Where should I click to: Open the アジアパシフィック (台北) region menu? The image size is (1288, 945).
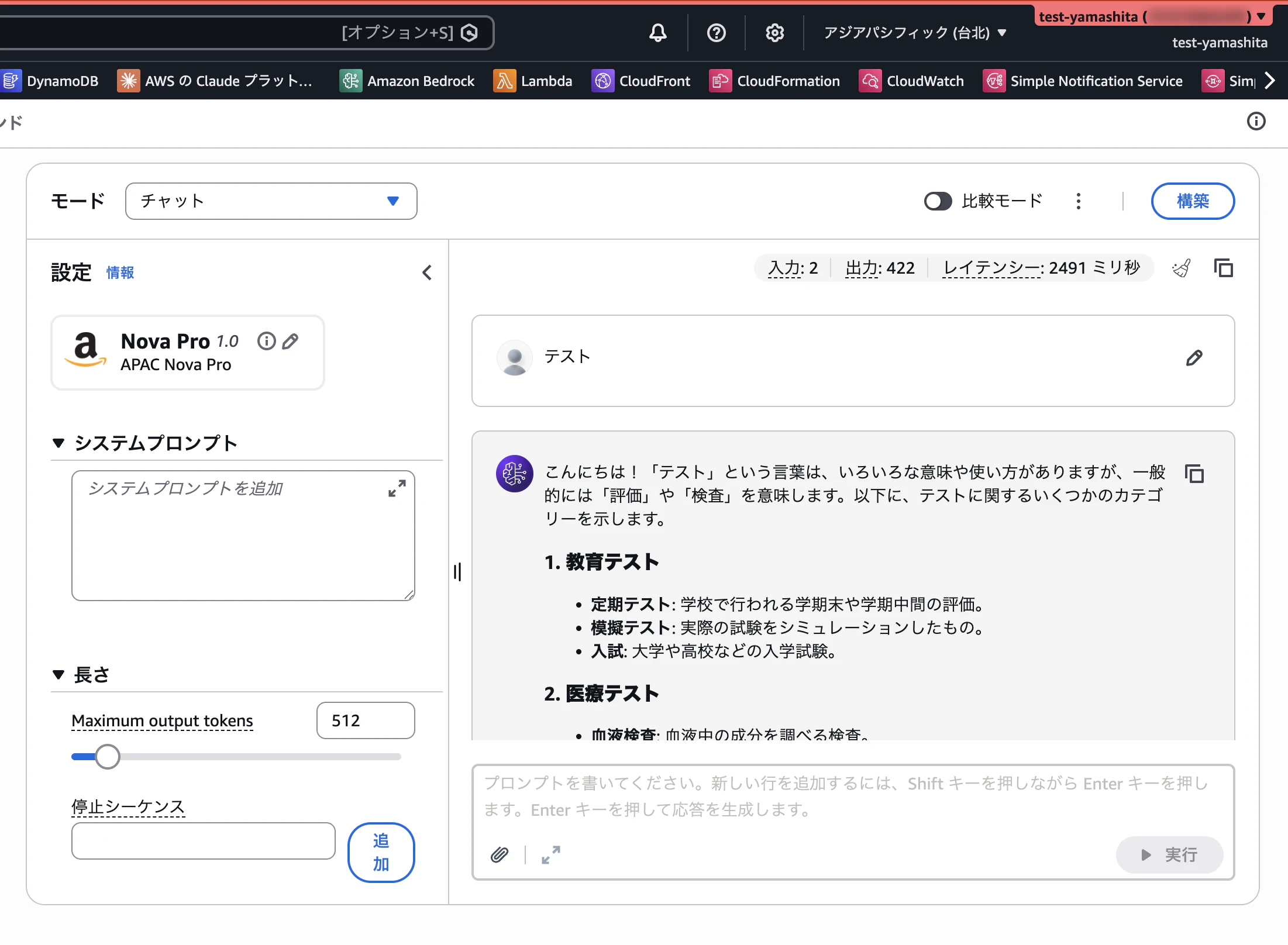(915, 33)
